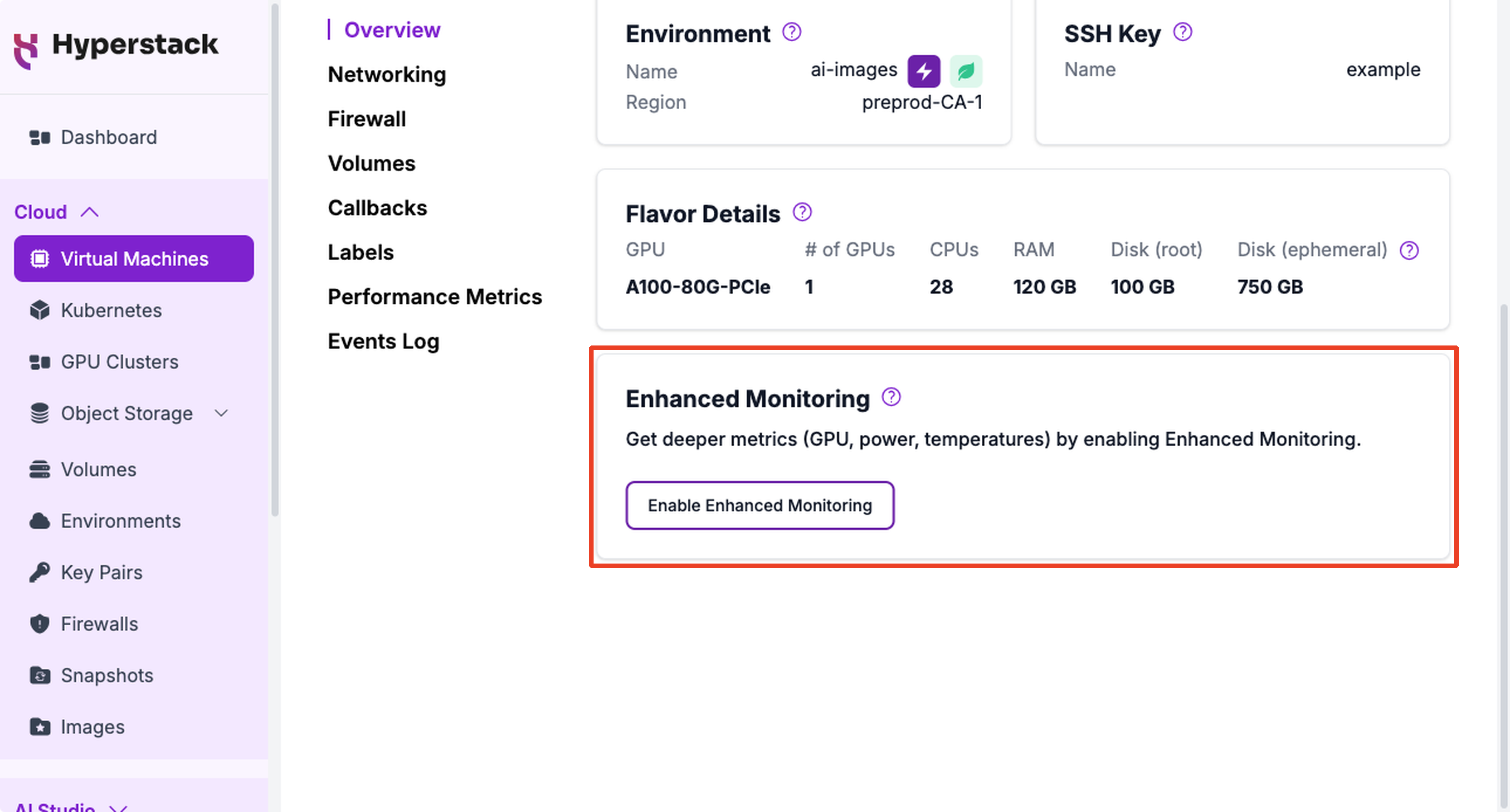Click the GPU Clusters icon
The width and height of the screenshot is (1510, 812).
[39, 362]
